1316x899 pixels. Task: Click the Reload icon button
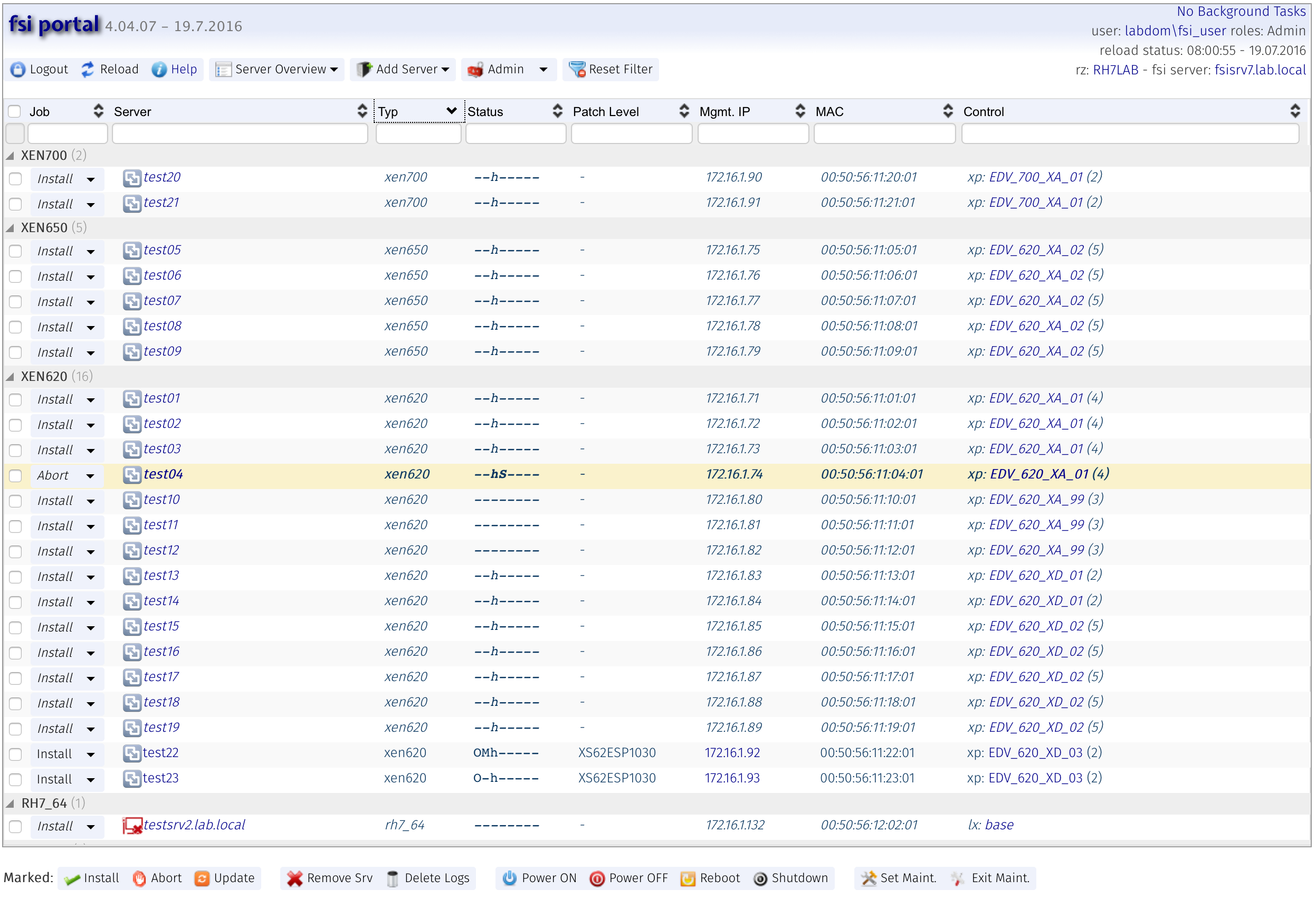pyautogui.click(x=88, y=69)
